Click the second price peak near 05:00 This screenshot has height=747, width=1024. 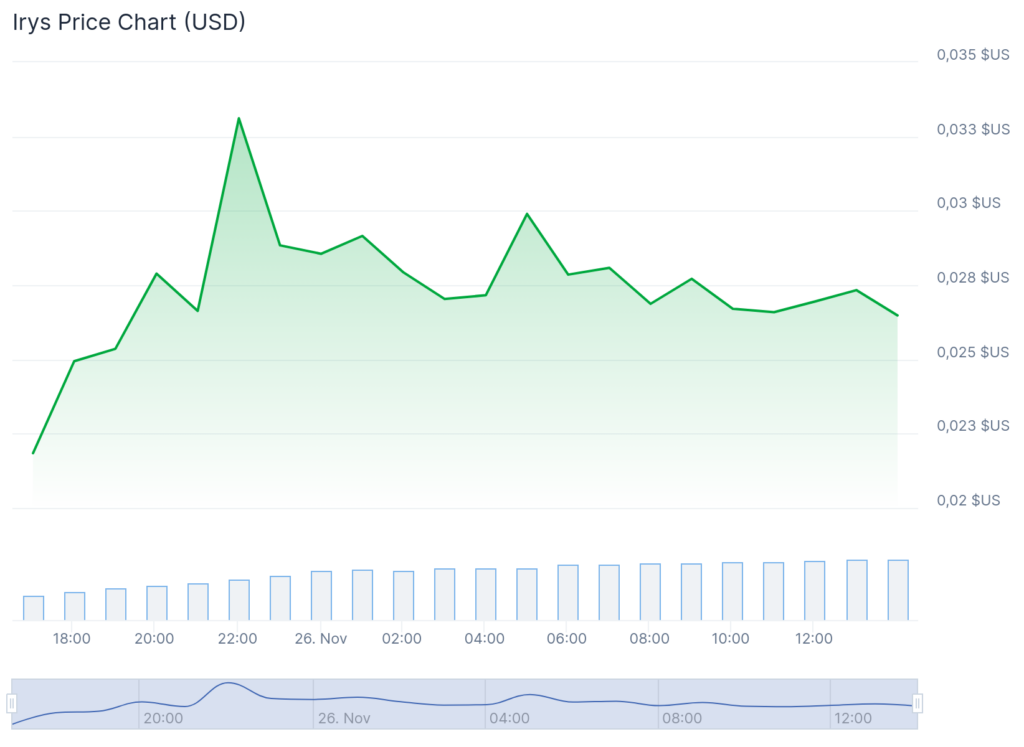[x=527, y=214]
